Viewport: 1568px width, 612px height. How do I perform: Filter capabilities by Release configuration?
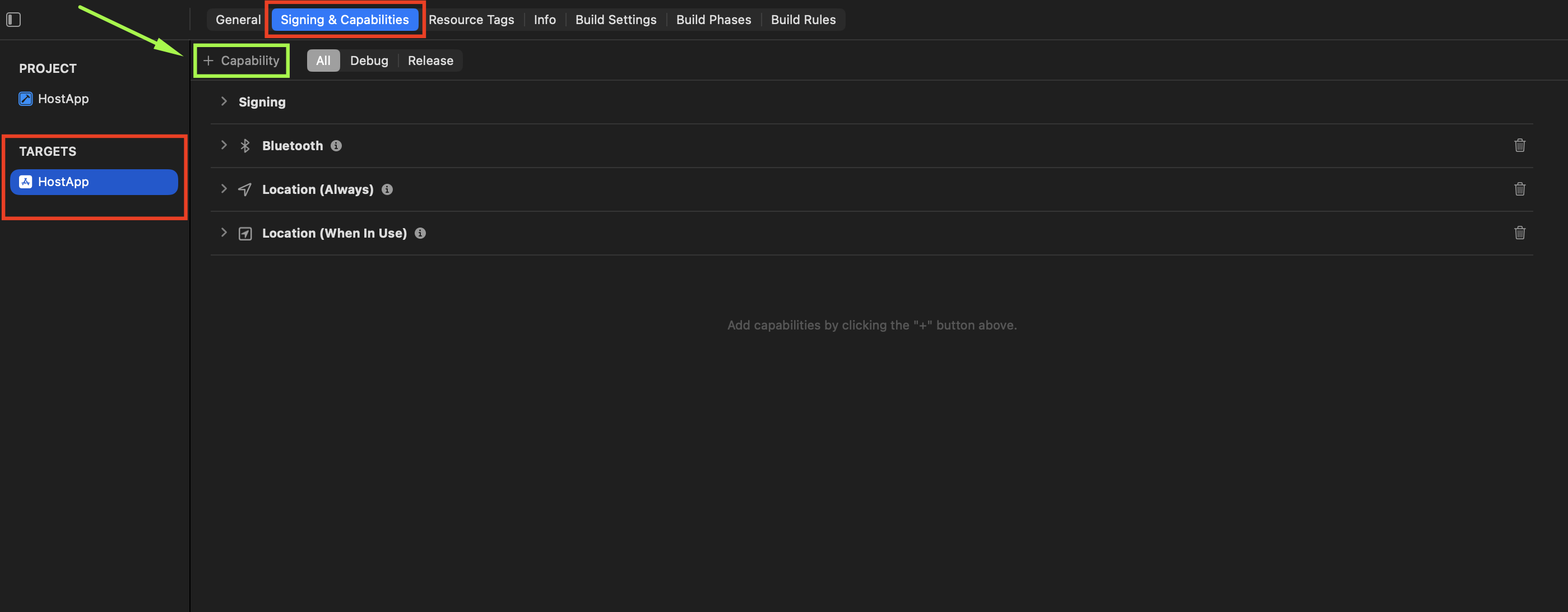point(430,61)
